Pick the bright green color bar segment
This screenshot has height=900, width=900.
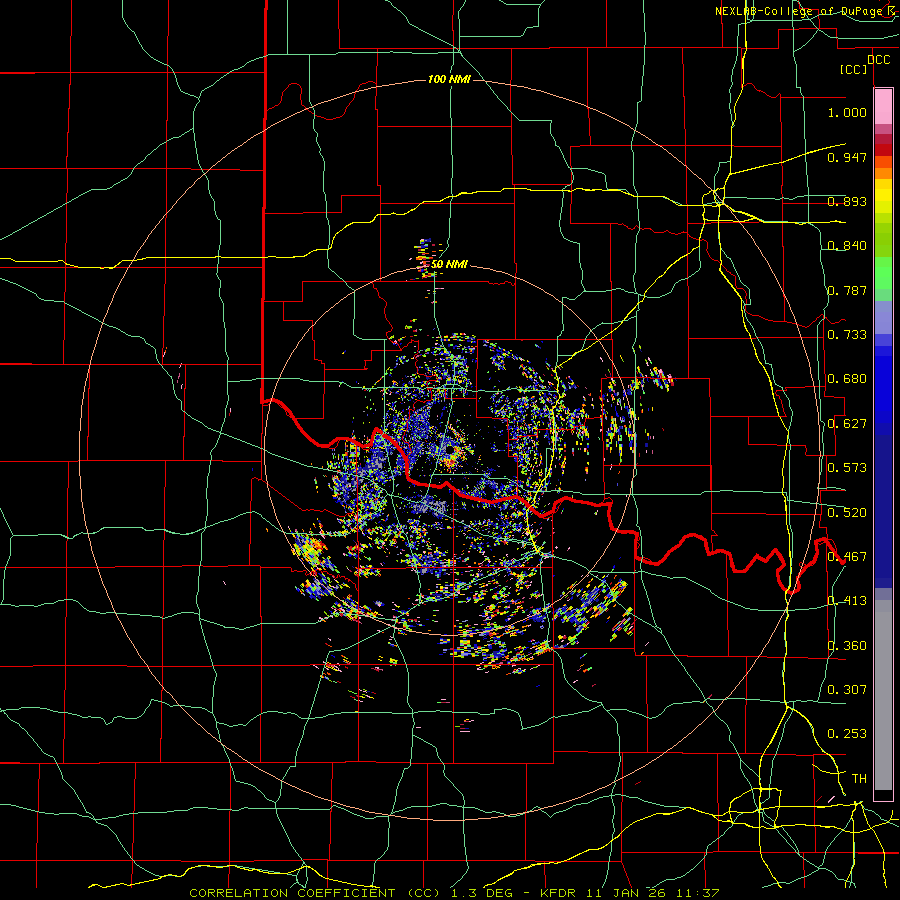click(883, 273)
